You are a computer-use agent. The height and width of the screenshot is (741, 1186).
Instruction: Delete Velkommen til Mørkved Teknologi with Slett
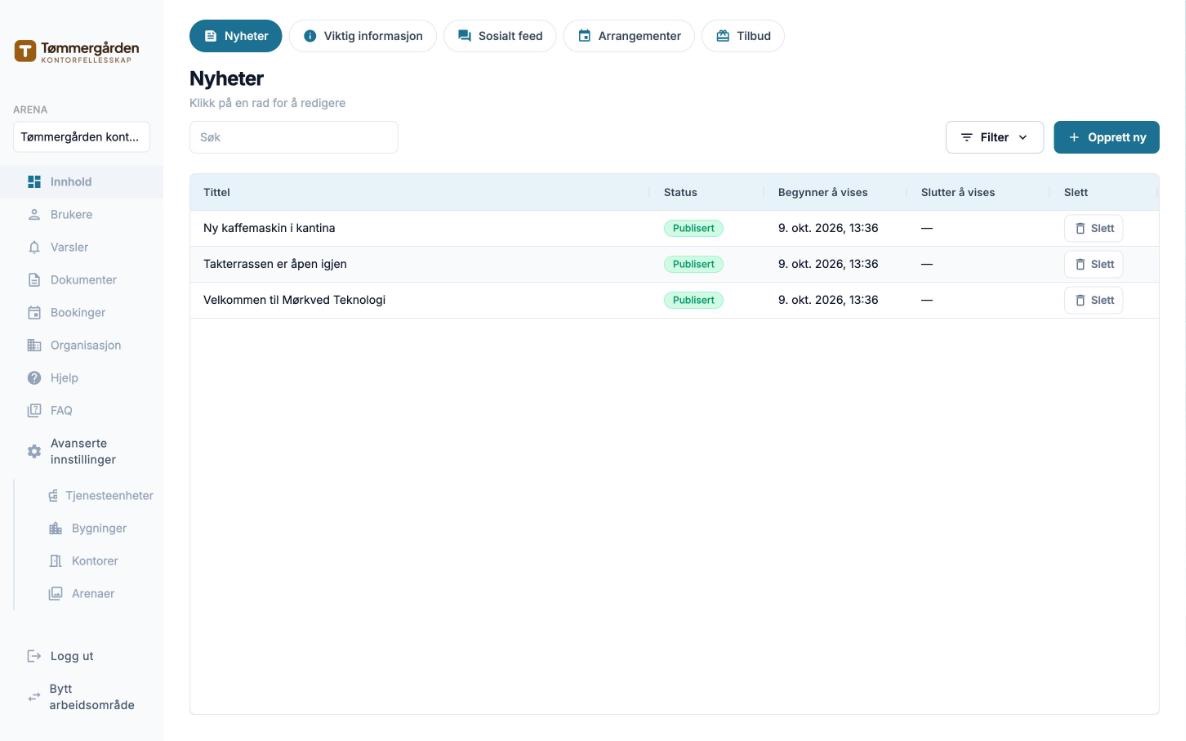tap(1093, 300)
